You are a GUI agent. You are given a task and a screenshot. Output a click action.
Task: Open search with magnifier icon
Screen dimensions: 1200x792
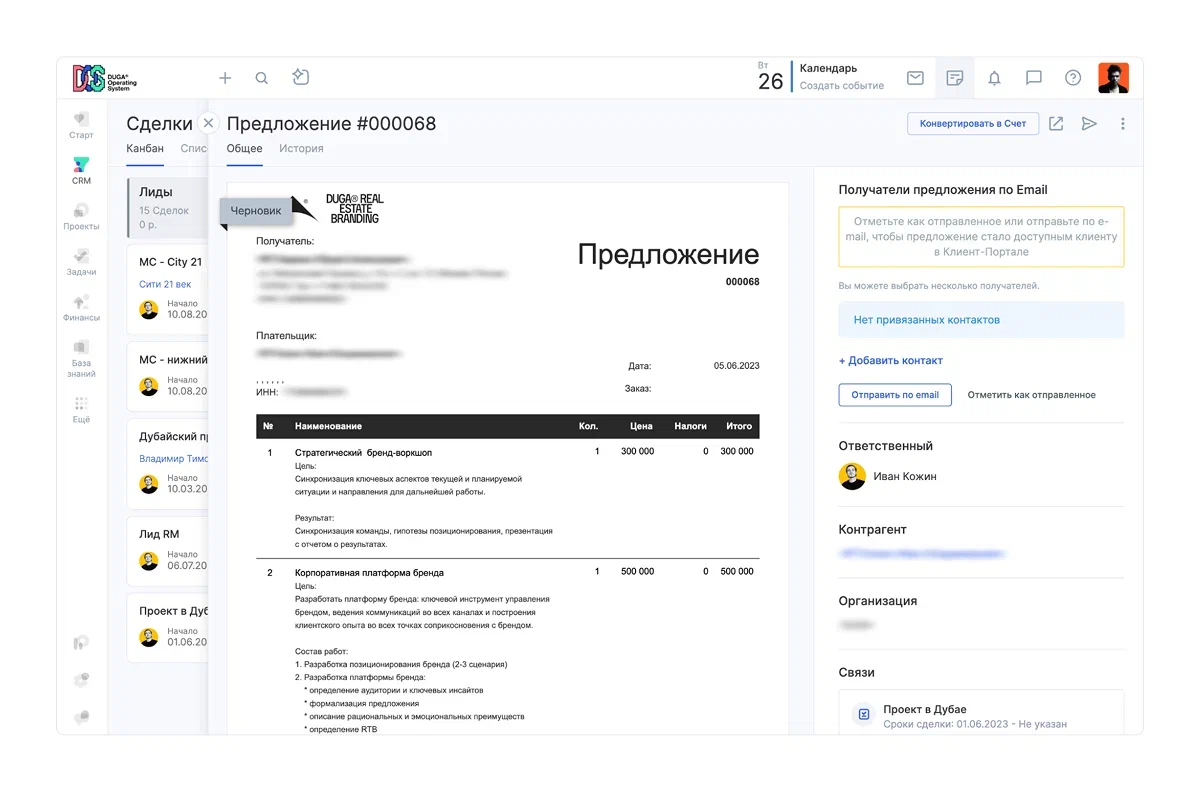261,78
